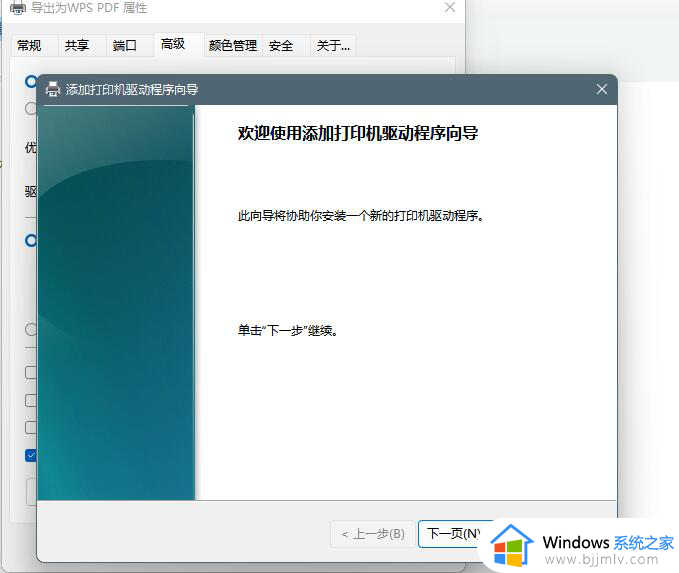Click the 下一页(N) button in wizard
This screenshot has width=679, height=573.
[x=453, y=534]
